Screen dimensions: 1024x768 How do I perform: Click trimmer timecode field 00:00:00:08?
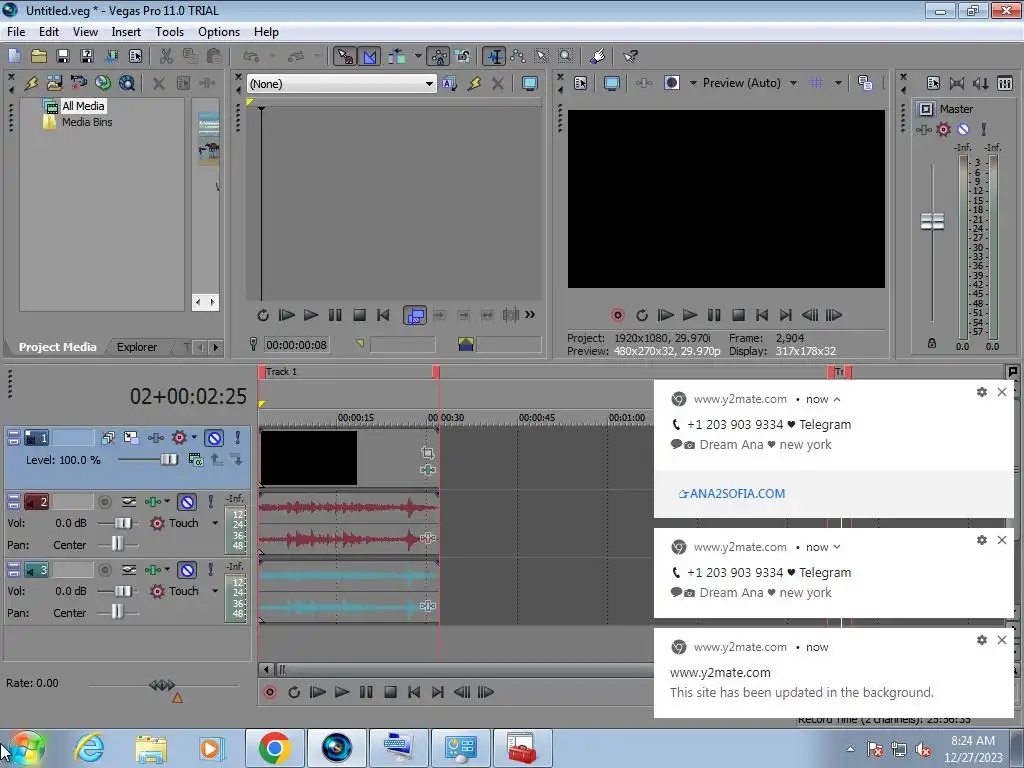pyautogui.click(x=296, y=345)
